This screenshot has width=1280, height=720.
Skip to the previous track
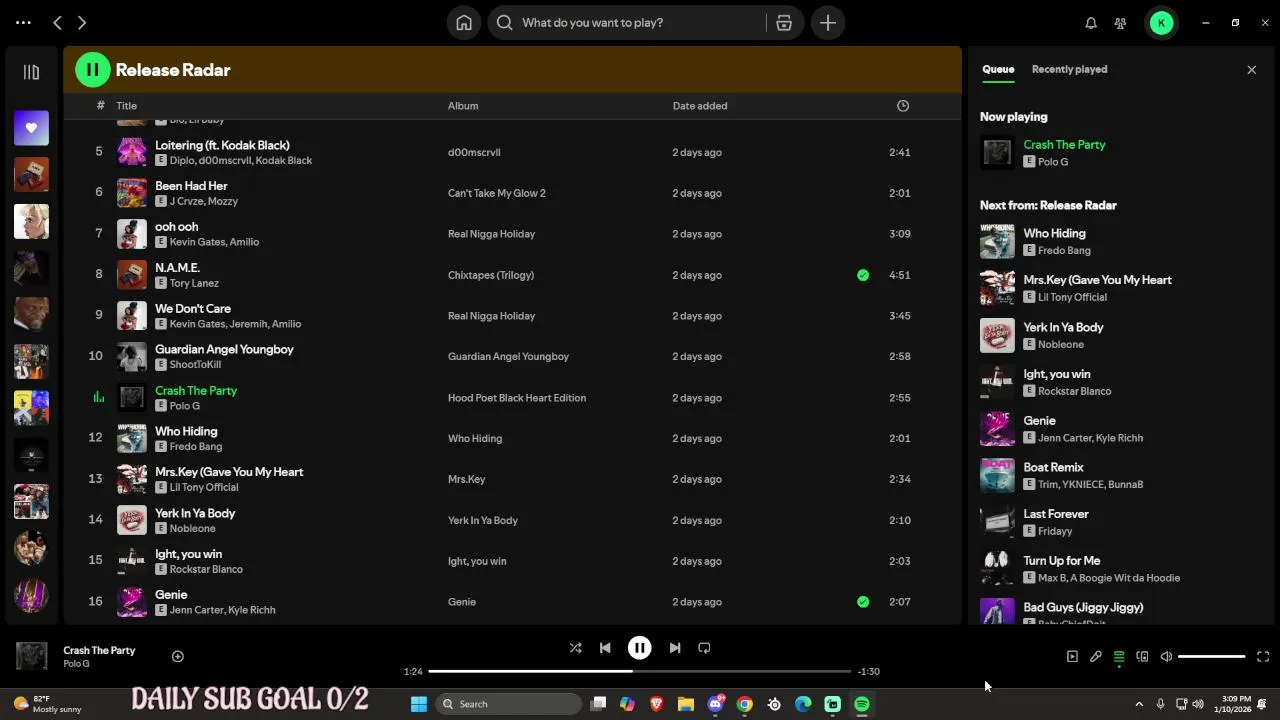pyautogui.click(x=605, y=648)
